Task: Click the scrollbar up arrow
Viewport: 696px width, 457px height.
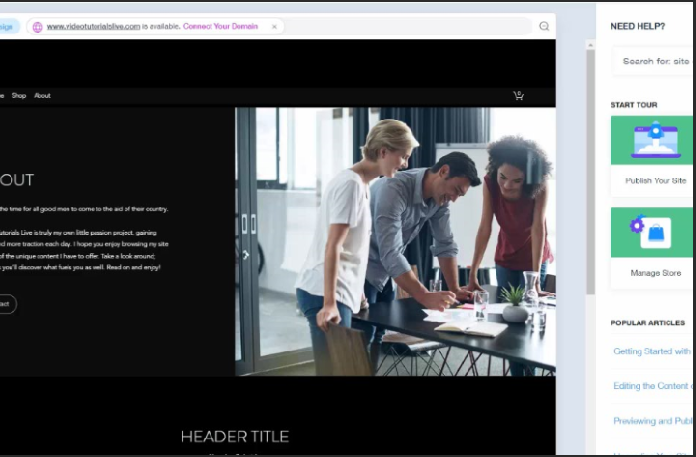Action: 590,45
